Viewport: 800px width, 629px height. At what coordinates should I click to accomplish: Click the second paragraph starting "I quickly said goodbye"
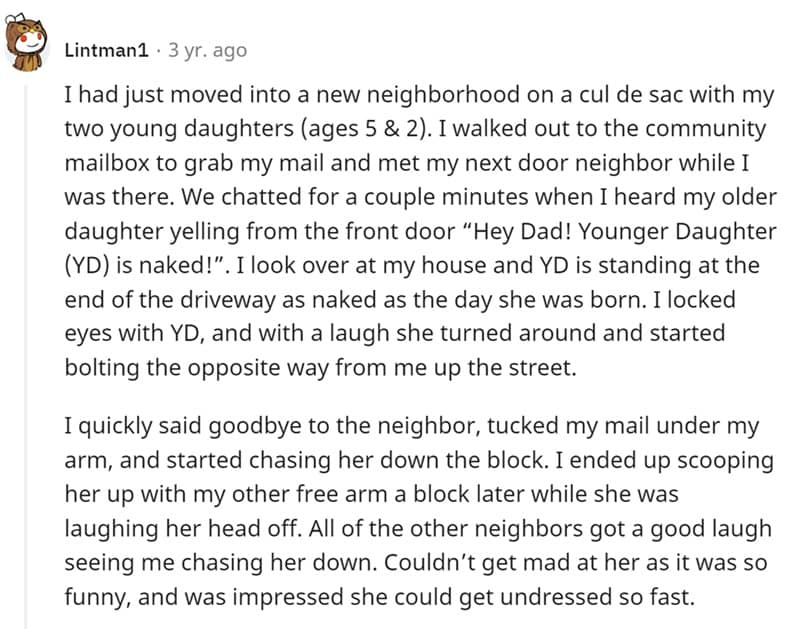click(400, 511)
